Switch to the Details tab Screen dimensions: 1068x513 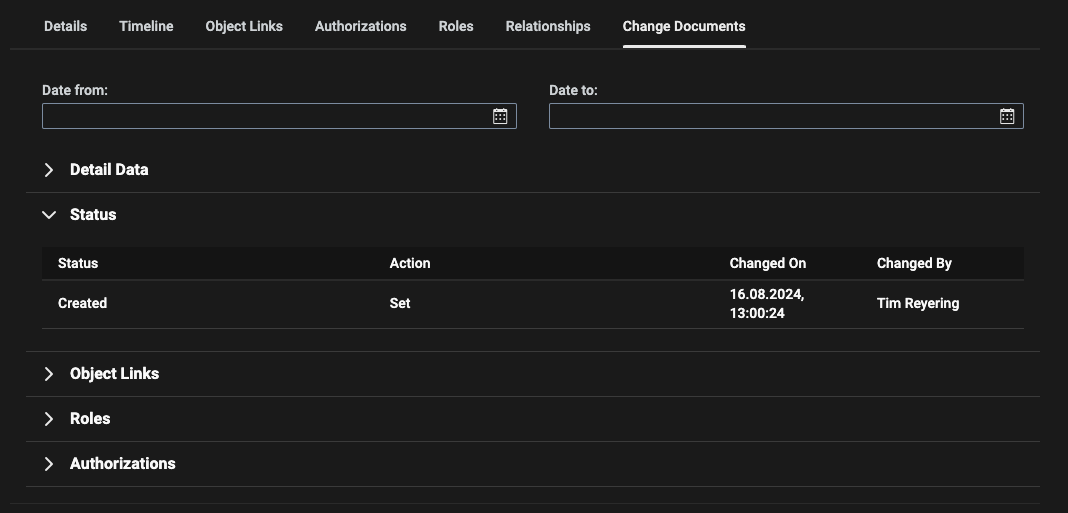point(65,26)
